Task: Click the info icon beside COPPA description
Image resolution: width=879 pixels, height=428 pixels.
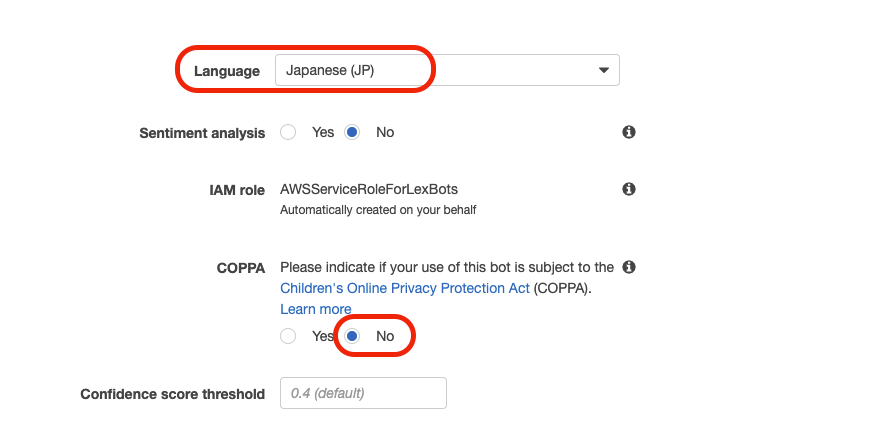Action: (x=628, y=267)
